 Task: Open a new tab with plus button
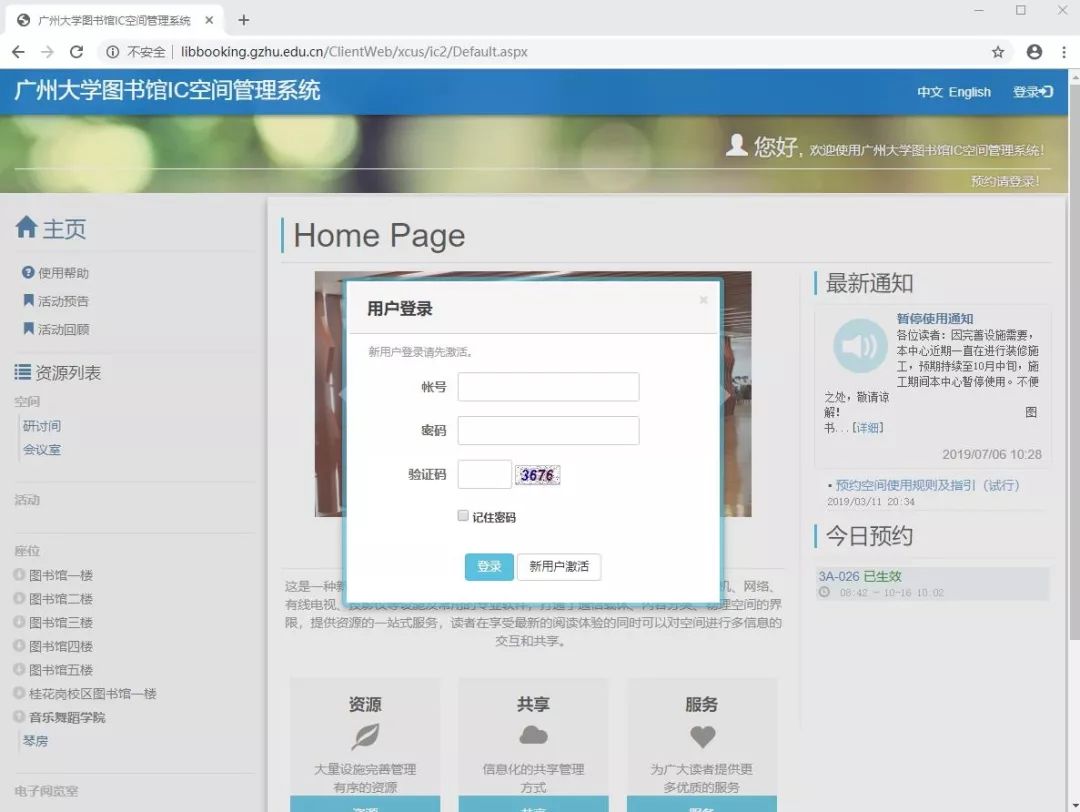244,20
